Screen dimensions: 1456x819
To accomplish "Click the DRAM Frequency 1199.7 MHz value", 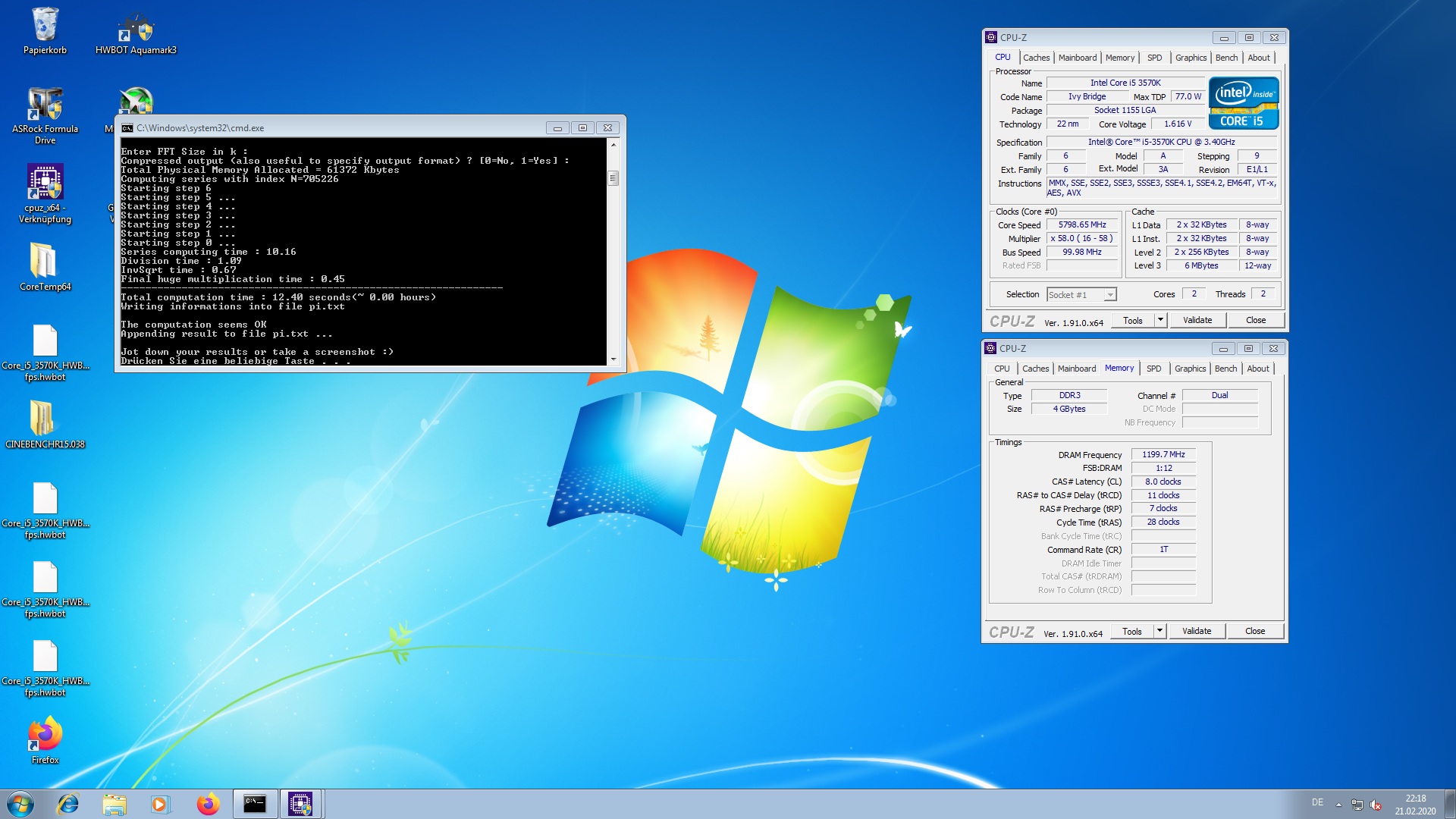I will coord(1163,455).
